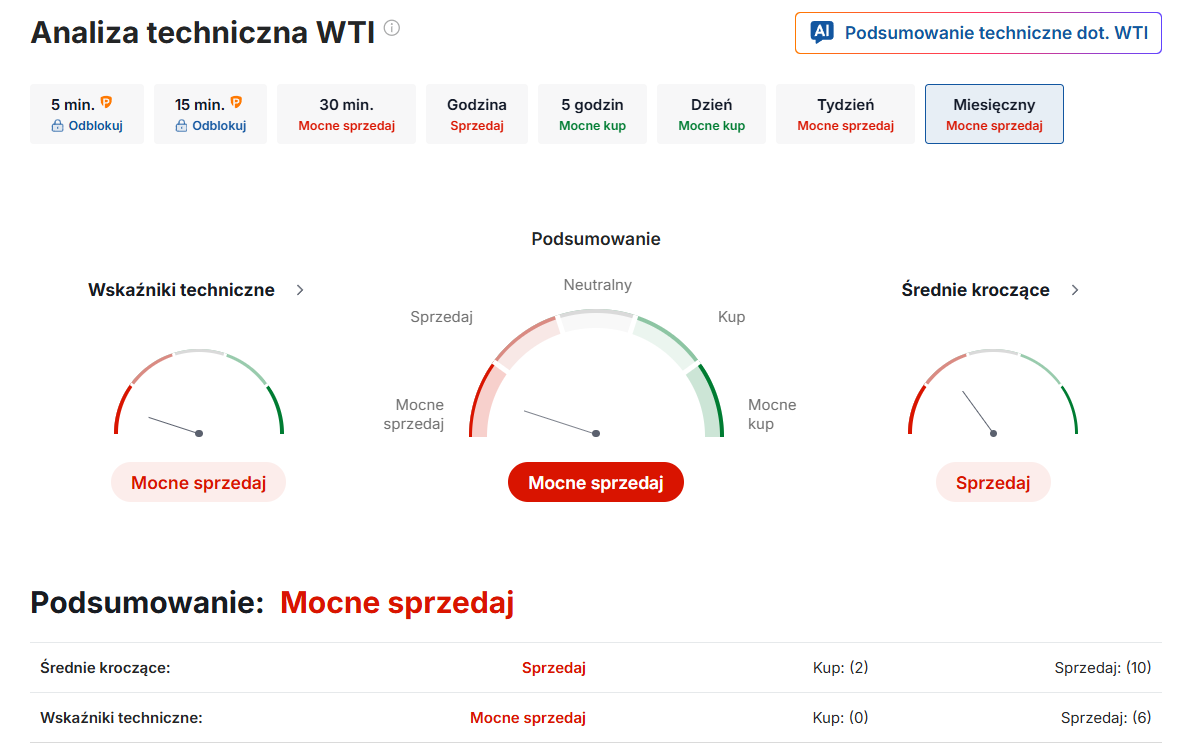Viewport: 1193px width, 755px height.
Task: Open the Dzień timeframe tab
Action: point(711,114)
